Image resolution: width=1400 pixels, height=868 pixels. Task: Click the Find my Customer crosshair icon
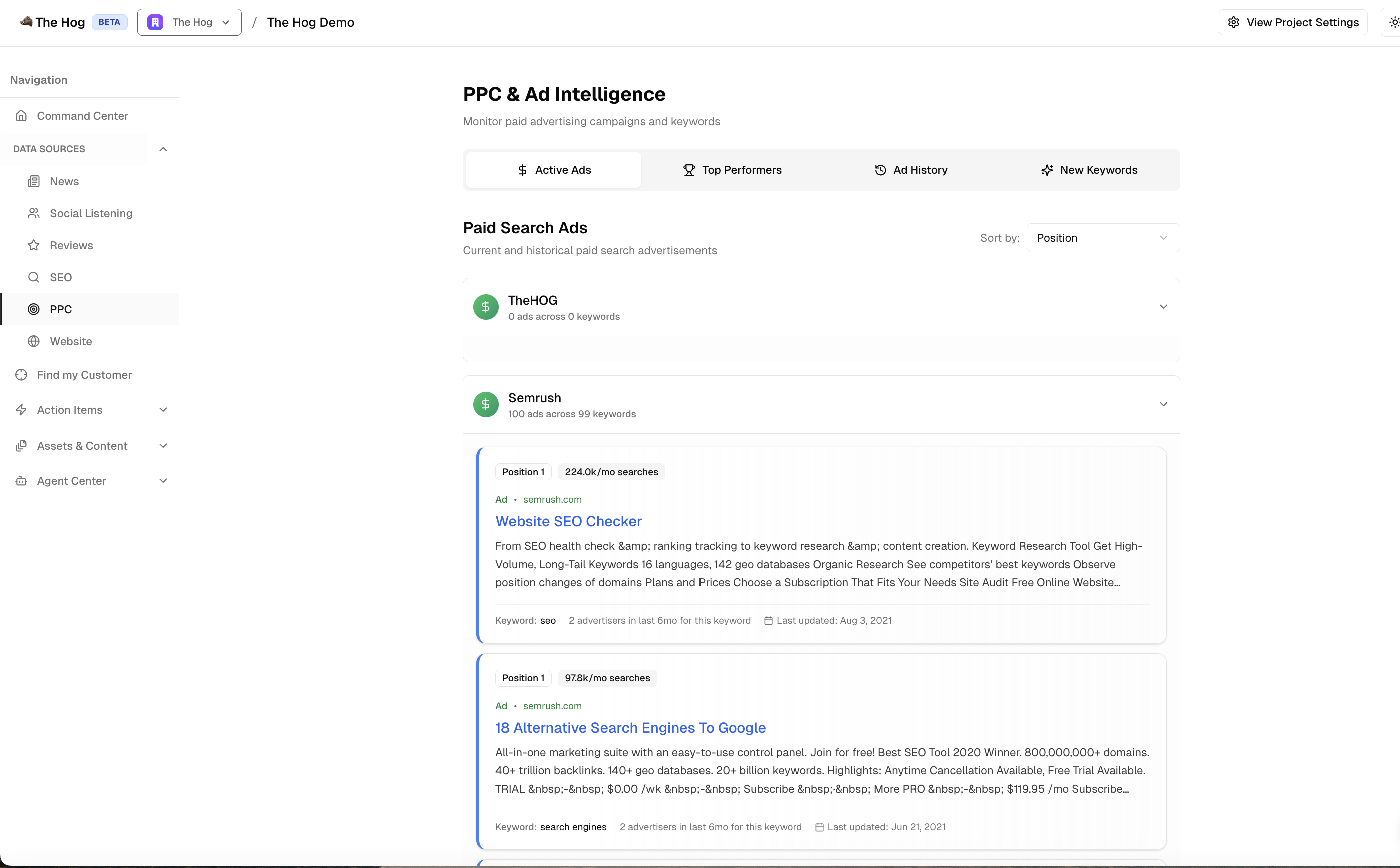[21, 375]
